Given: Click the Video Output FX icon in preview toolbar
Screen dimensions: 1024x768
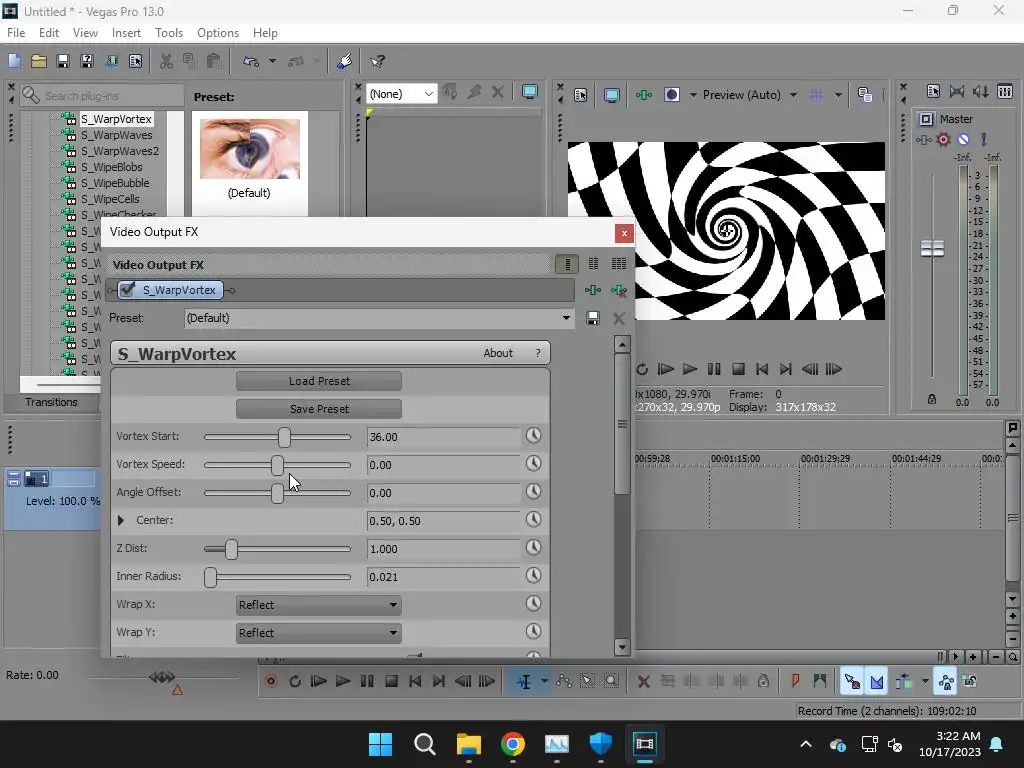Looking at the screenshot, I should pos(643,95).
